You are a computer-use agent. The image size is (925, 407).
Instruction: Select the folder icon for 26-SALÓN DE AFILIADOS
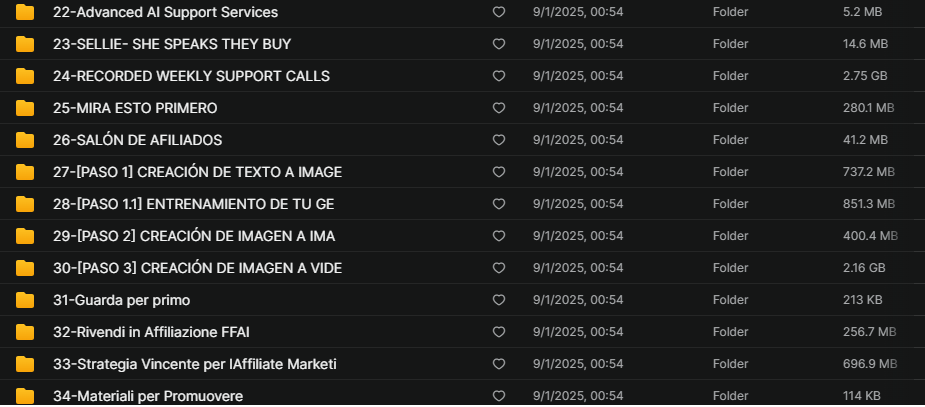(25, 140)
